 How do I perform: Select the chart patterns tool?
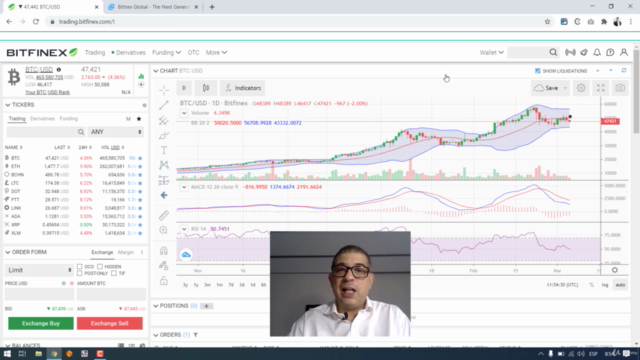pos(164,165)
